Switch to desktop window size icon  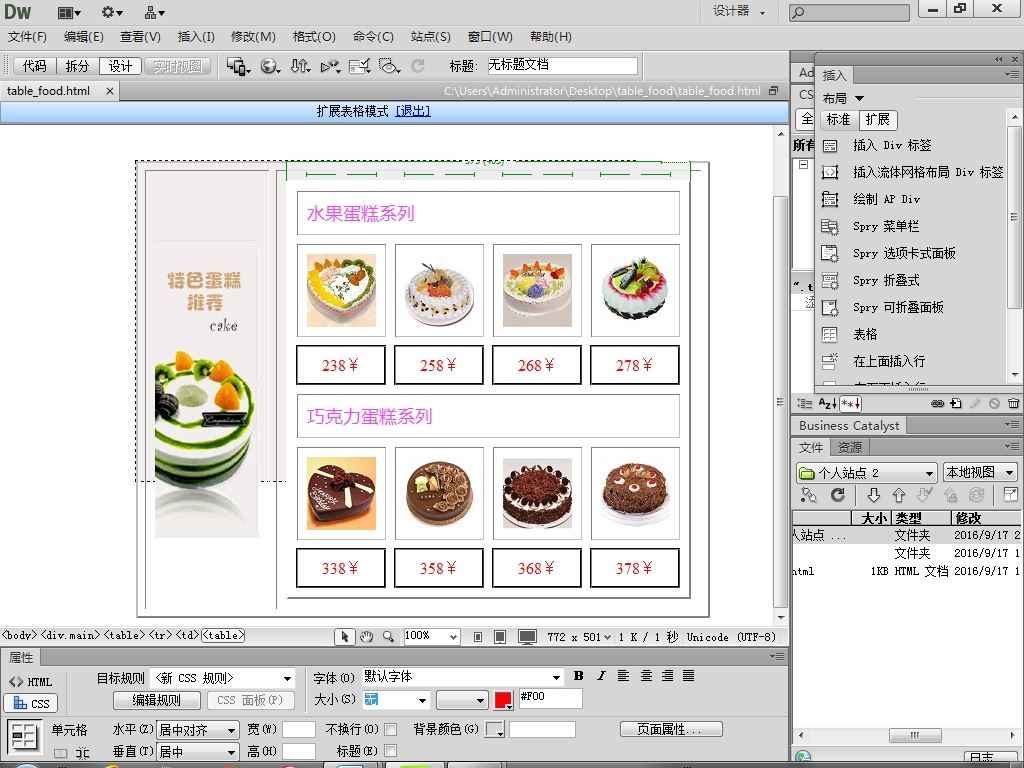(x=527, y=637)
